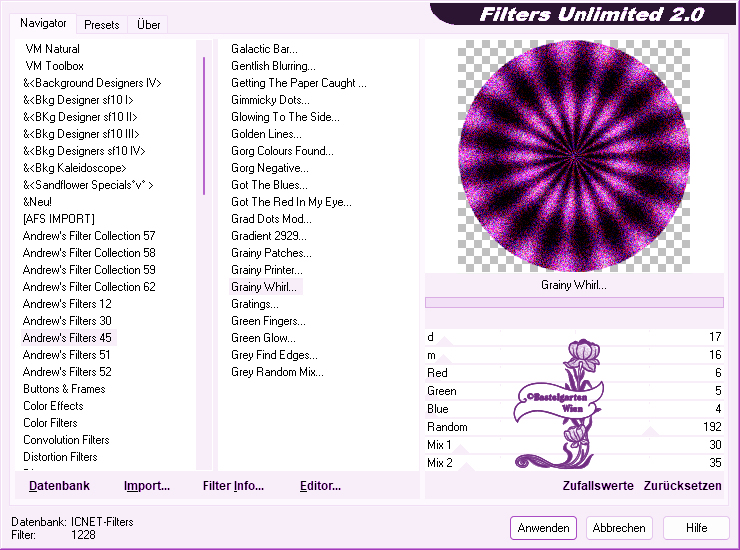Choose Gentlish Blurring... filter
Image resolution: width=740 pixels, height=550 pixels.
[x=273, y=66]
